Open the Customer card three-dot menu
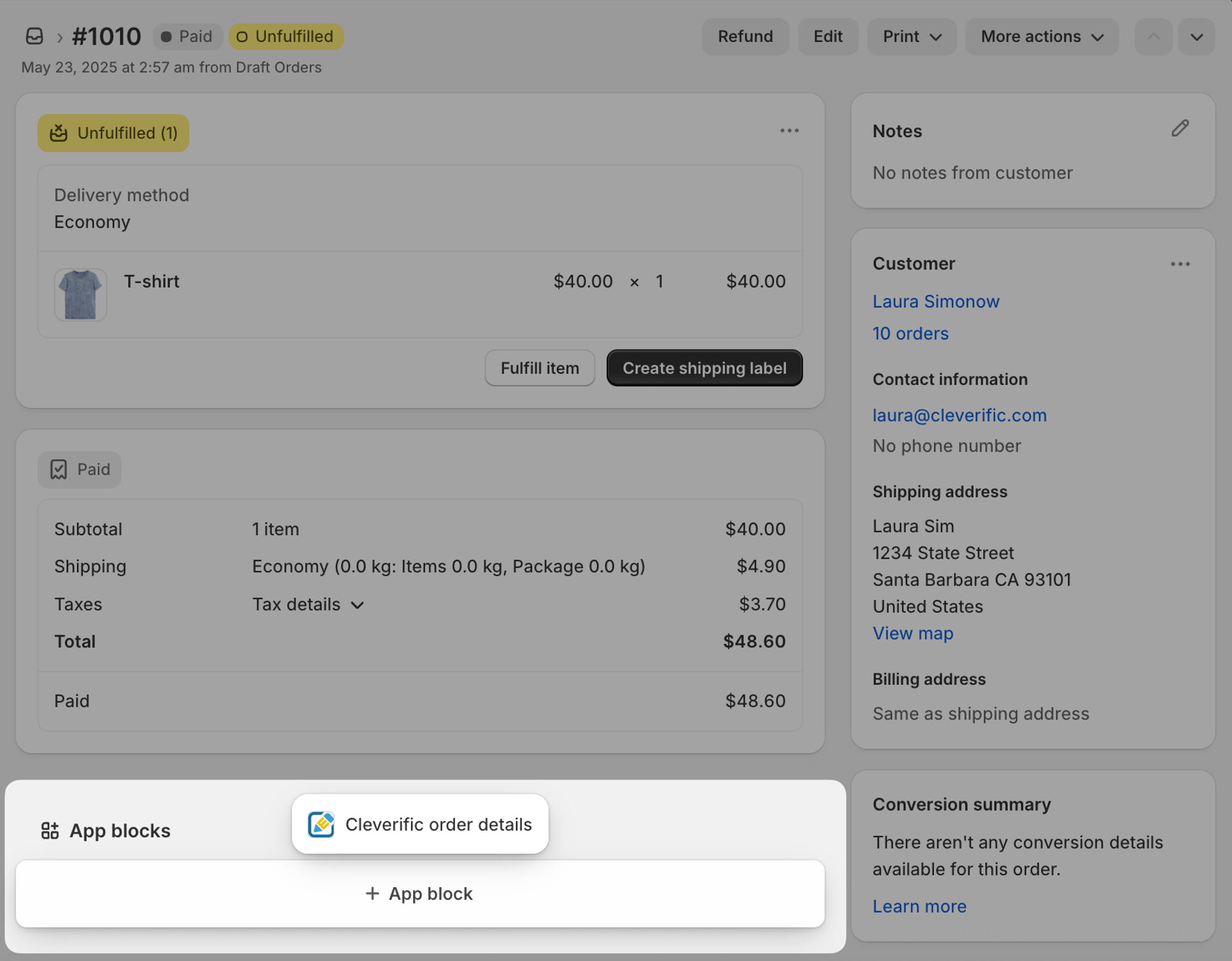1232x961 pixels. [x=1180, y=264]
